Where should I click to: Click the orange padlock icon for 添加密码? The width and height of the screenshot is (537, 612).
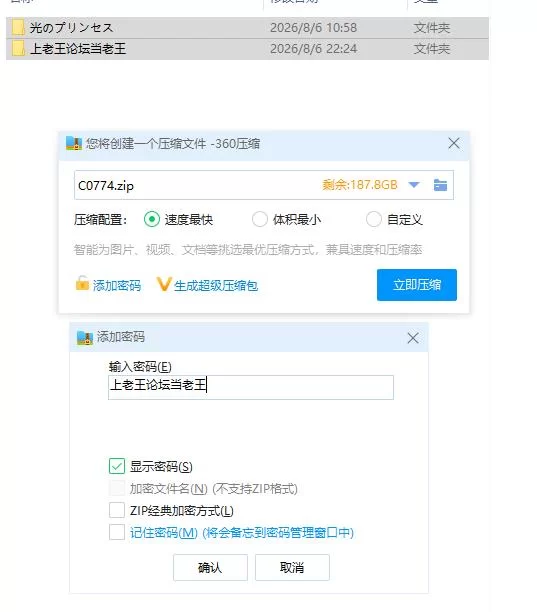tap(82, 283)
